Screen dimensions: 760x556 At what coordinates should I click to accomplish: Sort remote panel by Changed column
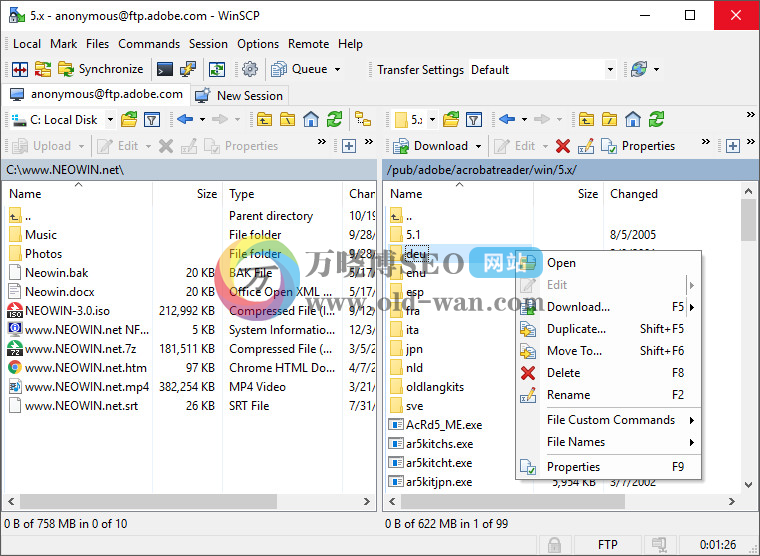pyautogui.click(x=671, y=194)
